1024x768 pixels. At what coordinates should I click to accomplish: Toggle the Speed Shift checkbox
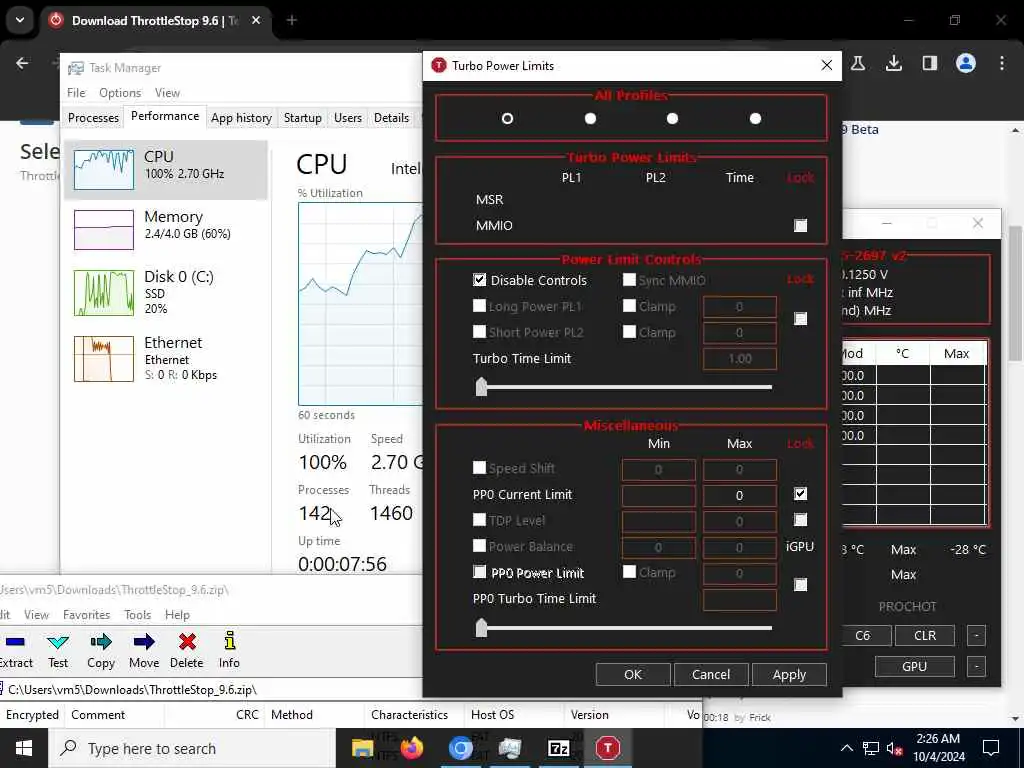479,468
